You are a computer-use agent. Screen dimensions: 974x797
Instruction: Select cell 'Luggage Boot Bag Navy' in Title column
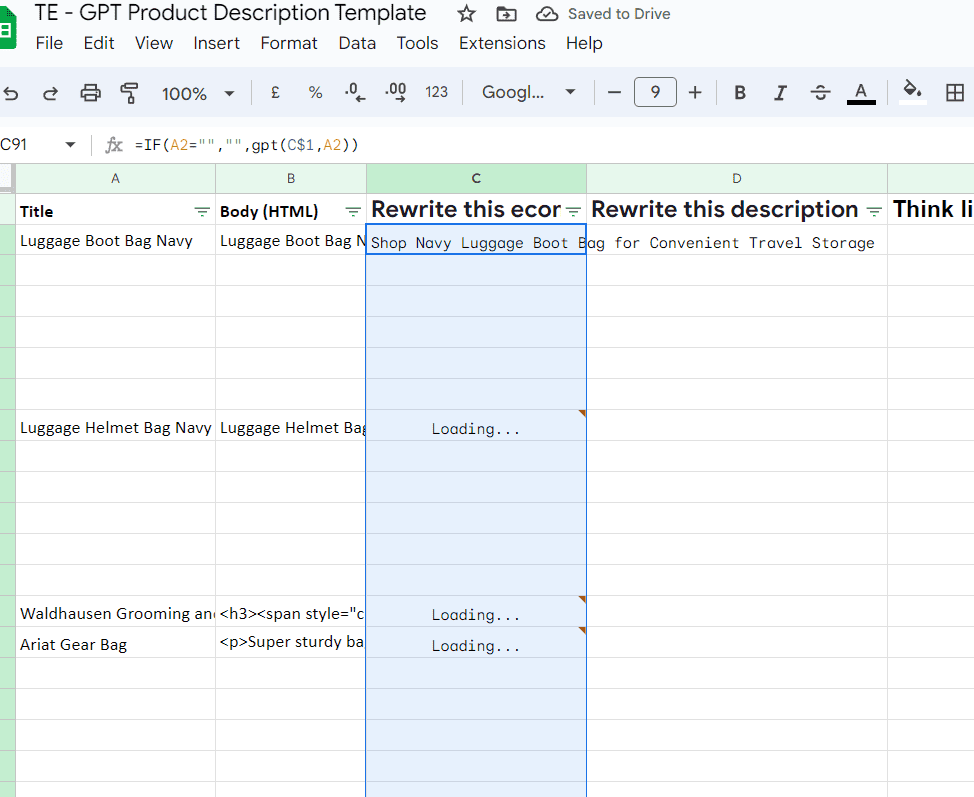[116, 240]
